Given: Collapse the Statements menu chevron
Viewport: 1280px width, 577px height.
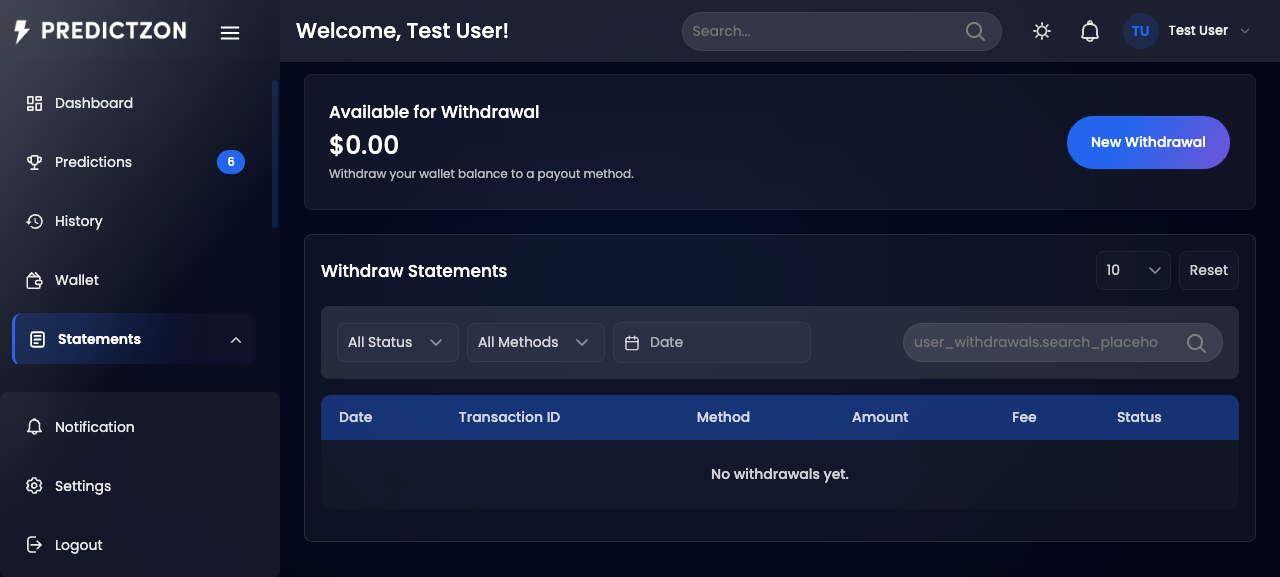Looking at the screenshot, I should pyautogui.click(x=236, y=340).
